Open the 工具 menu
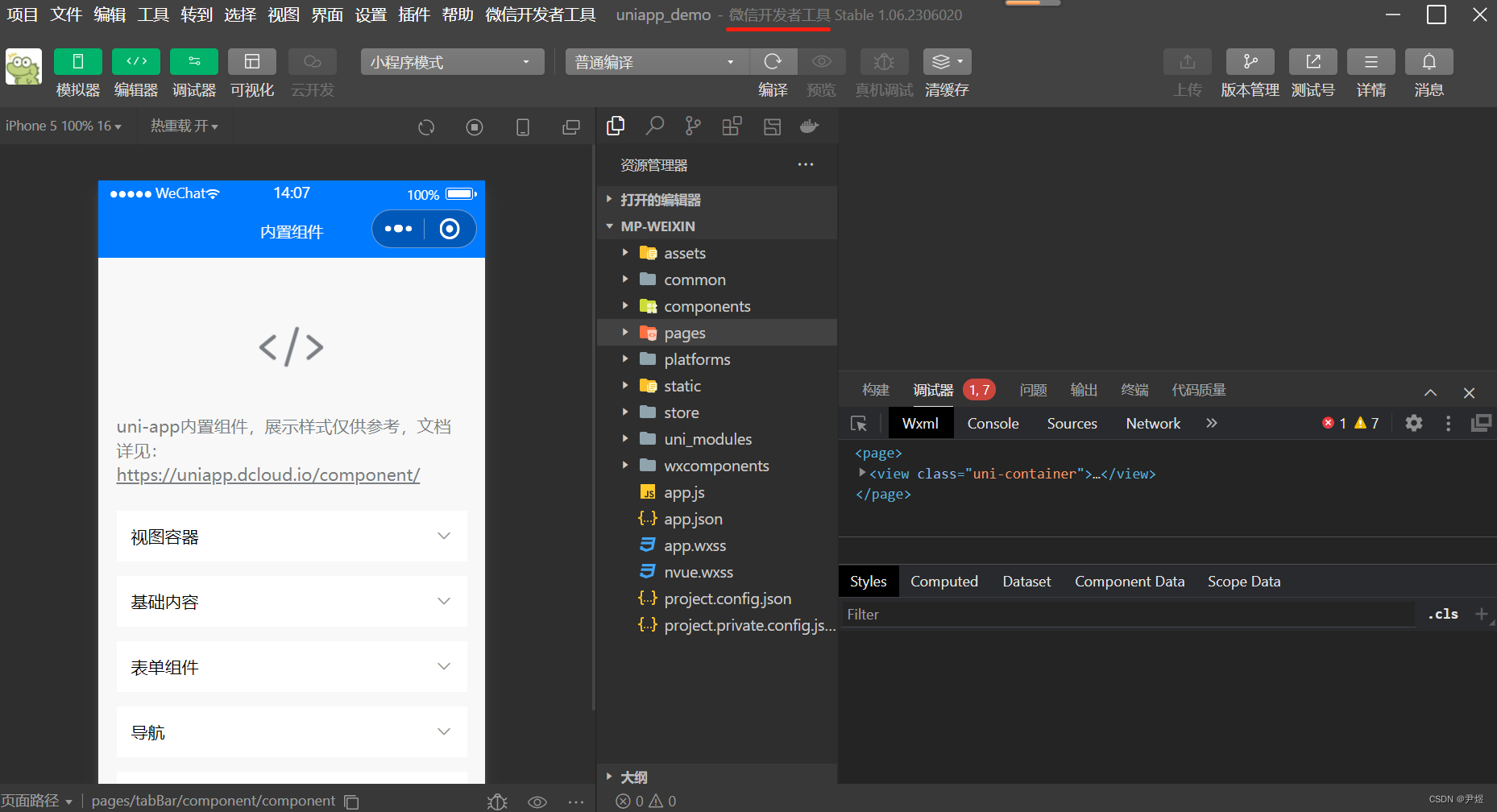Image resolution: width=1497 pixels, height=812 pixels. click(x=153, y=14)
